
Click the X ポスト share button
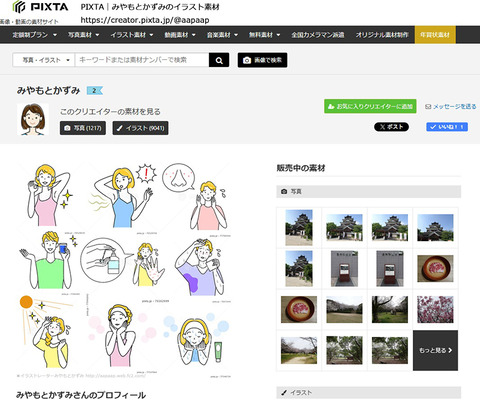[391, 127]
